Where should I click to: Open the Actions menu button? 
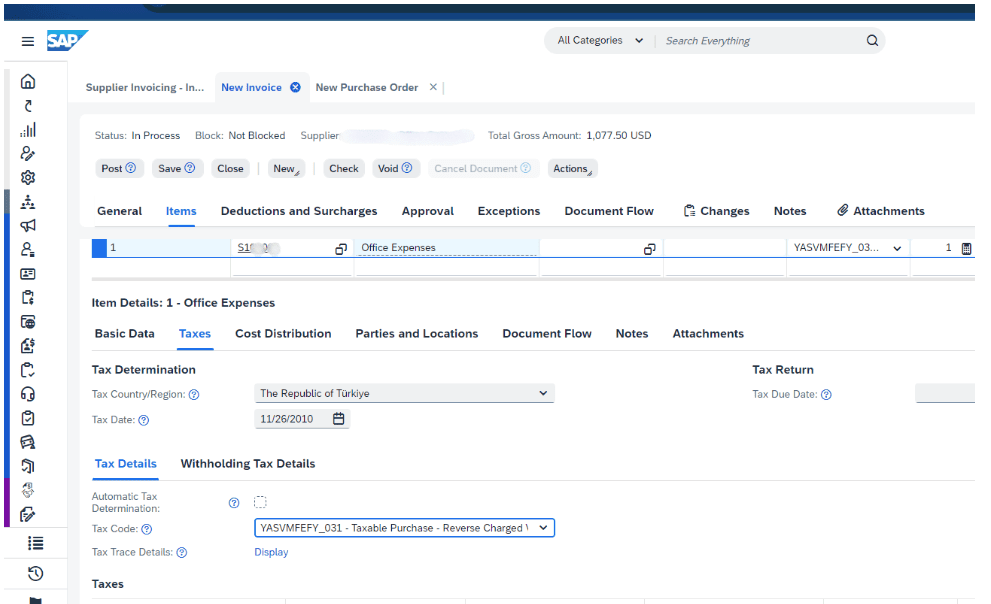point(572,169)
